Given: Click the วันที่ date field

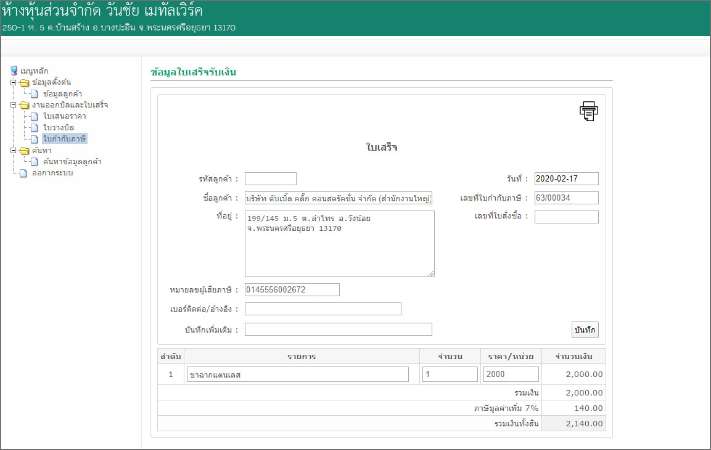Looking at the screenshot, I should 566,179.
